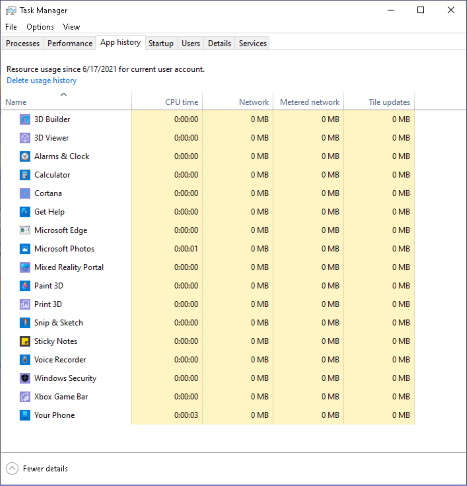The height and width of the screenshot is (486, 467).
Task: Select the Sticky Notes icon
Action: pos(25,341)
